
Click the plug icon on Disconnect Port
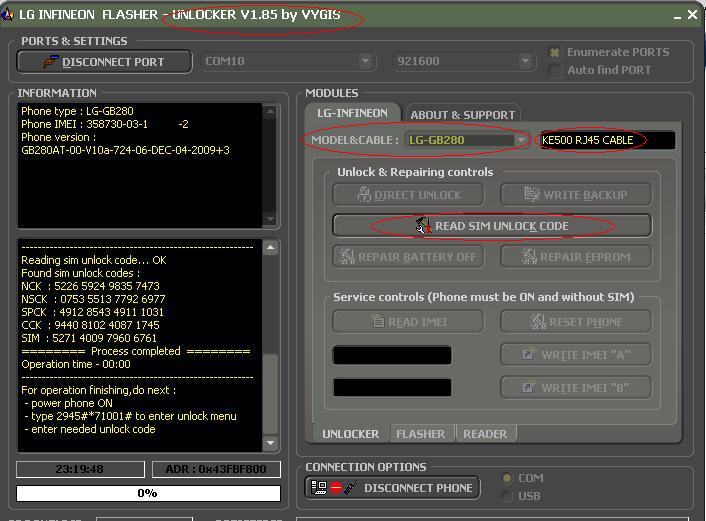point(50,61)
